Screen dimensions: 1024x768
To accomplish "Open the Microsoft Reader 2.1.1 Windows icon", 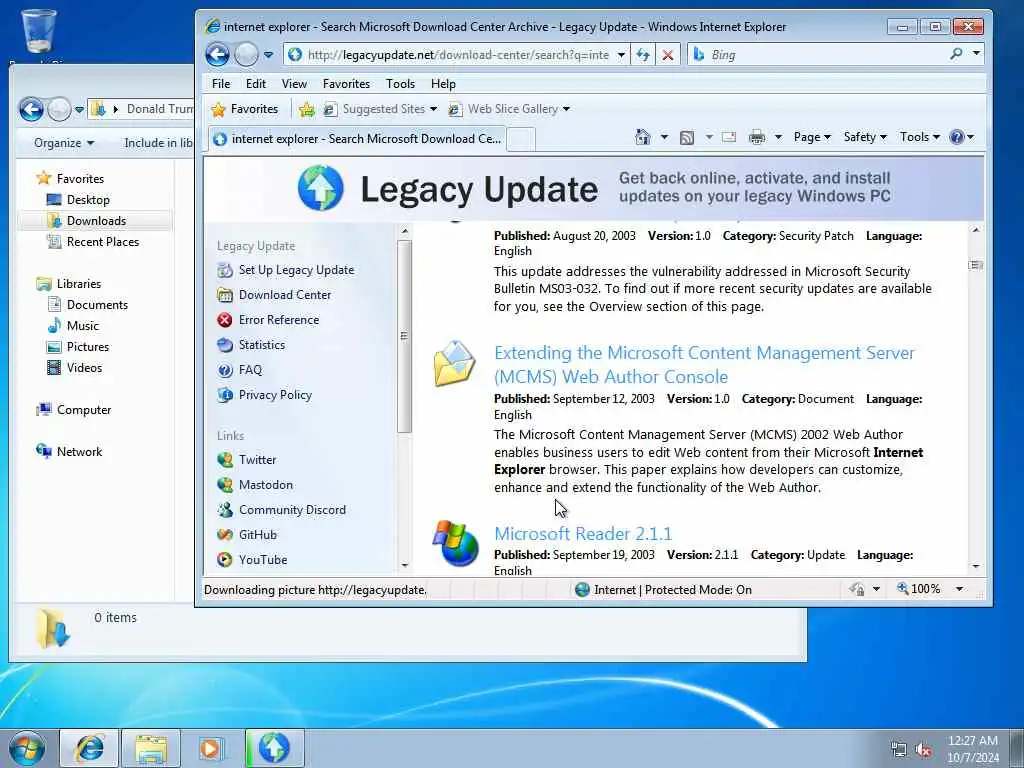I will pos(455,543).
